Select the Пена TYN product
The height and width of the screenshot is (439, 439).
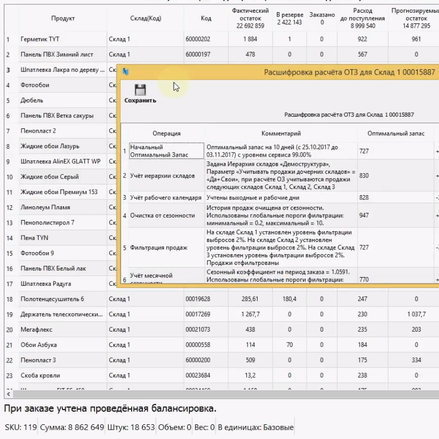tap(34, 238)
